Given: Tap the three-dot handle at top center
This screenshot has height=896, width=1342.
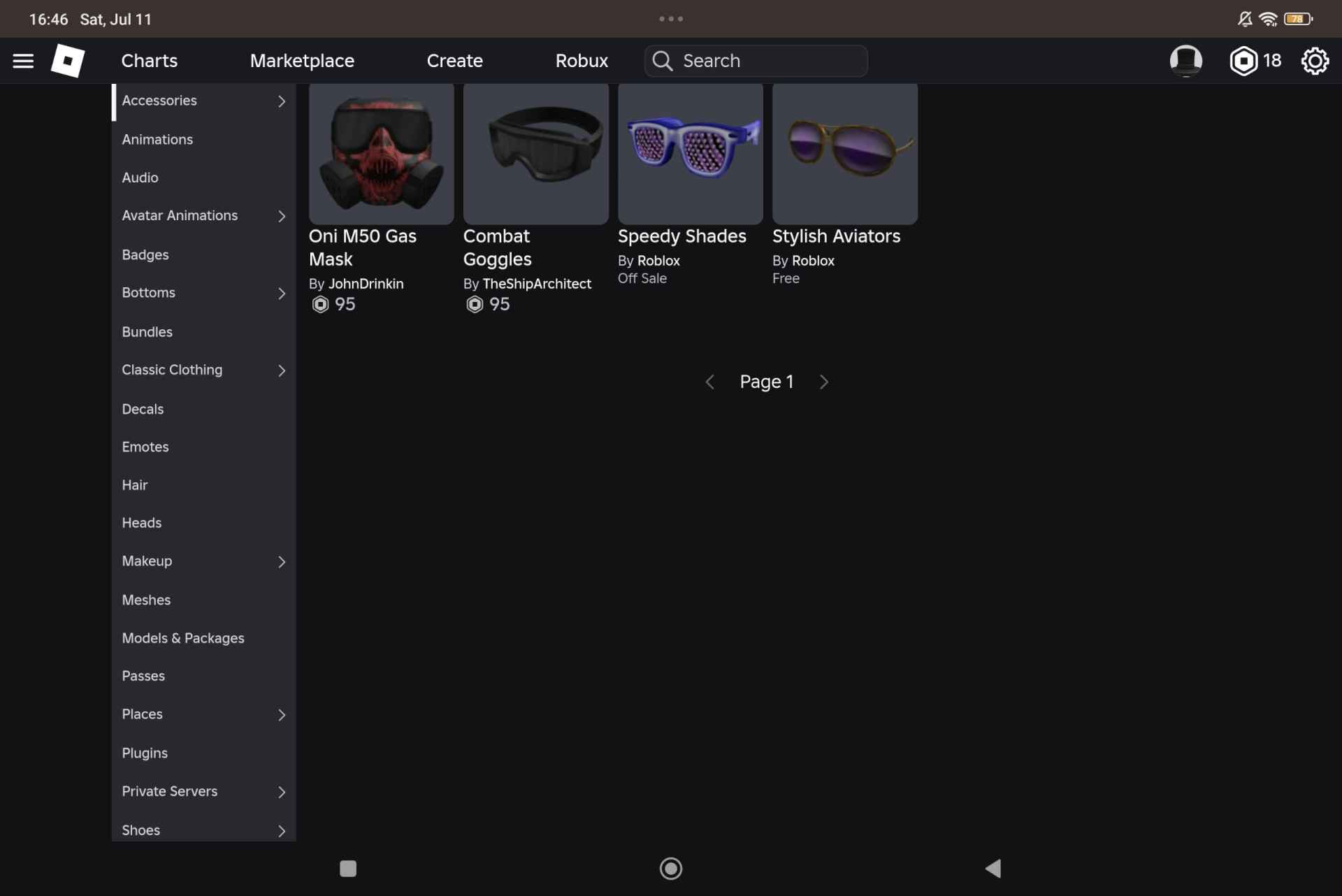Looking at the screenshot, I should click(x=671, y=19).
